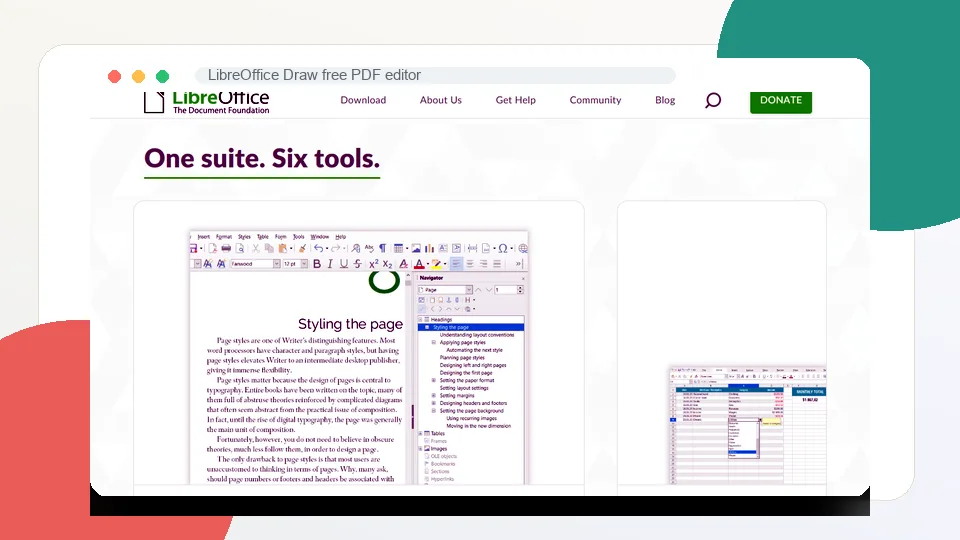Image resolution: width=960 pixels, height=540 pixels.
Task: Apply the yellow Highlighting Color swatch
Action: coord(437,264)
